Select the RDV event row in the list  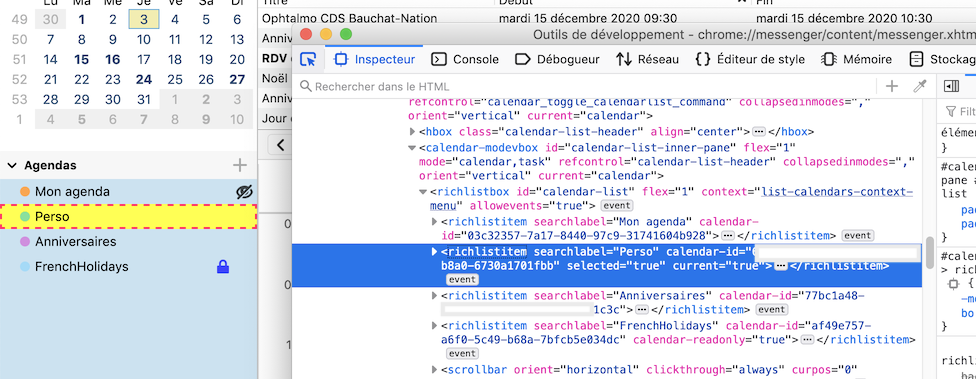pos(274,58)
